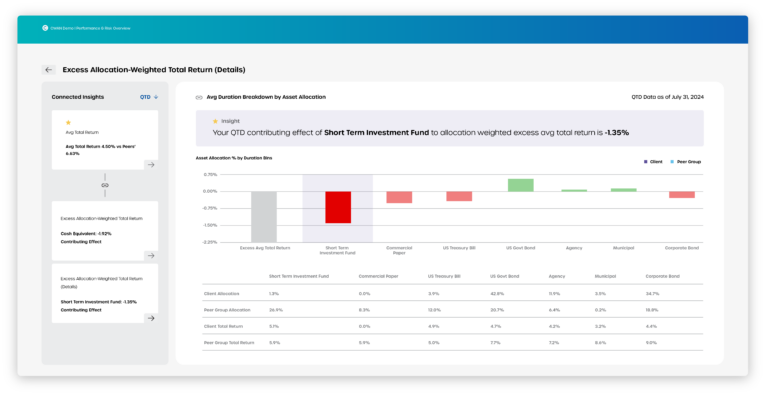Click the gold star on Avg Total Return card
This screenshot has width=768, height=398.
click(68, 122)
